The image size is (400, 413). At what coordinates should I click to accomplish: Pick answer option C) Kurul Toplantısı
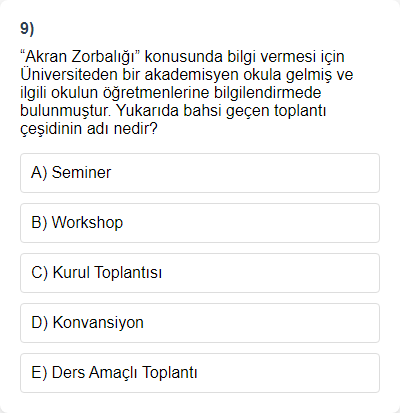(200, 273)
